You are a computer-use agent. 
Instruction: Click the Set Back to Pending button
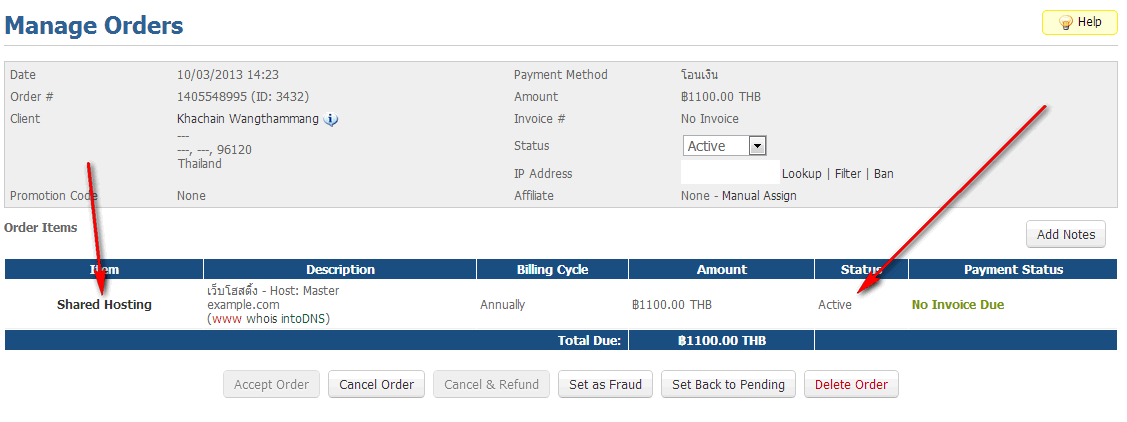(728, 385)
